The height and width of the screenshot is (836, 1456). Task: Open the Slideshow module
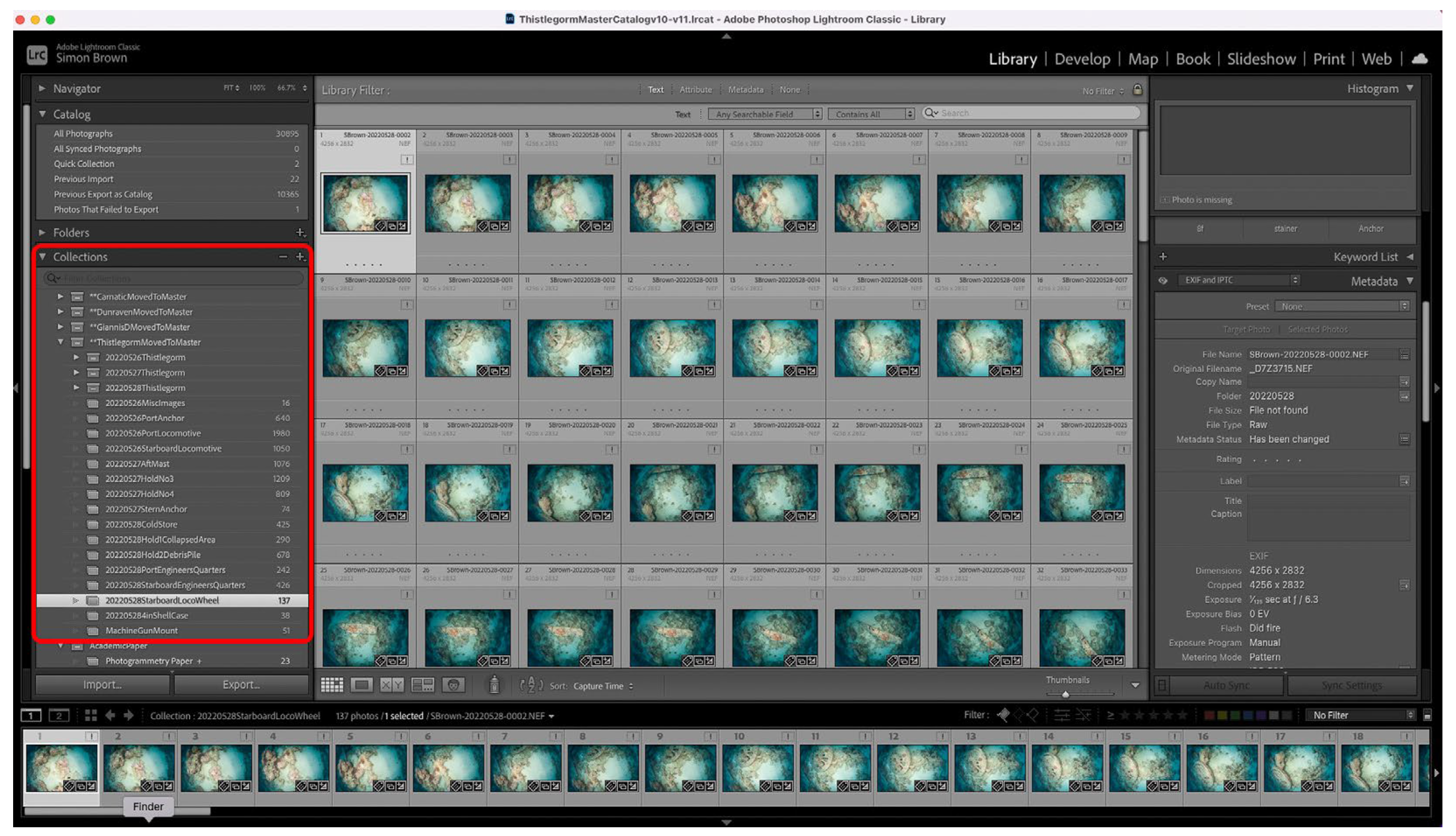[x=1261, y=59]
